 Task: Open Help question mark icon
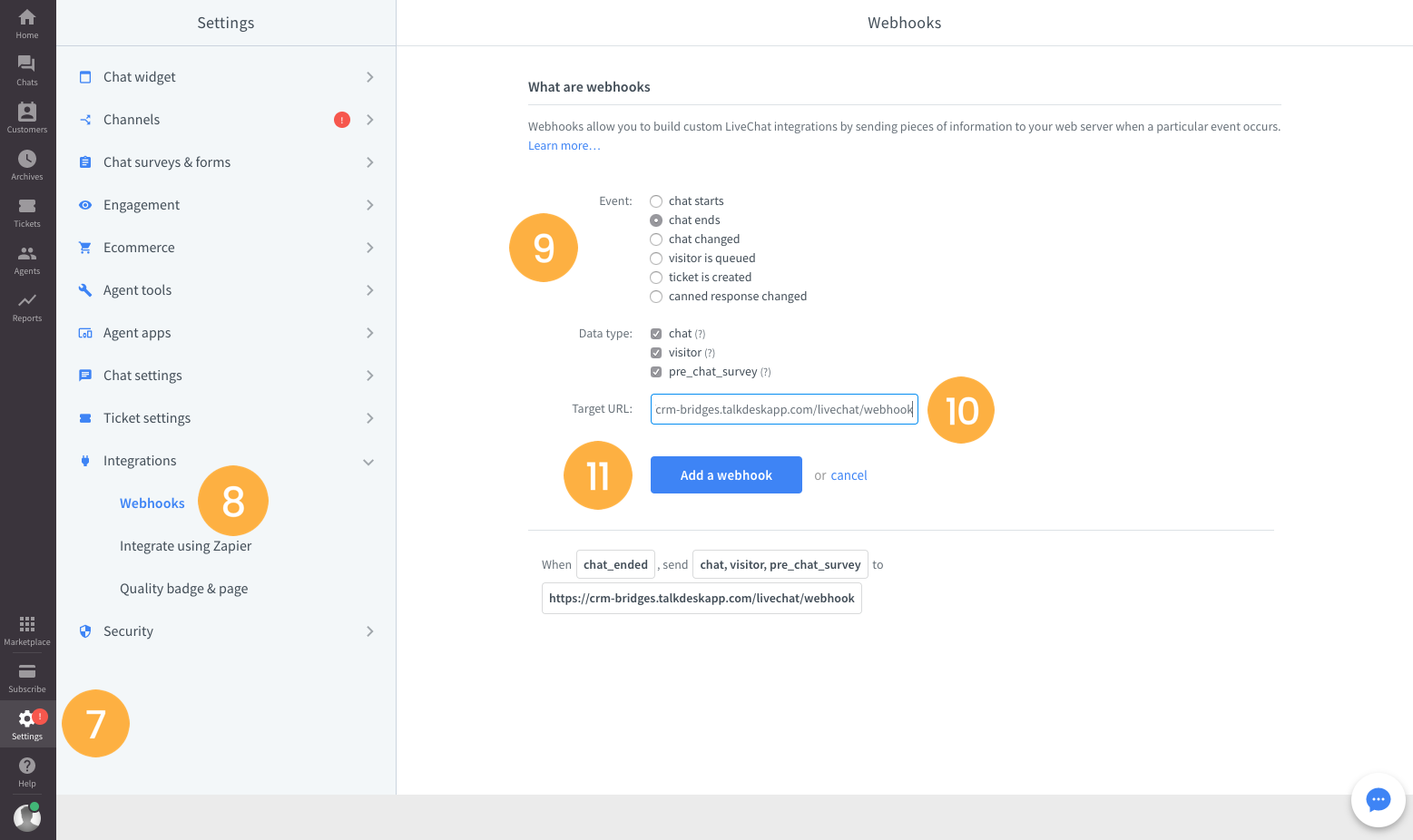27,766
